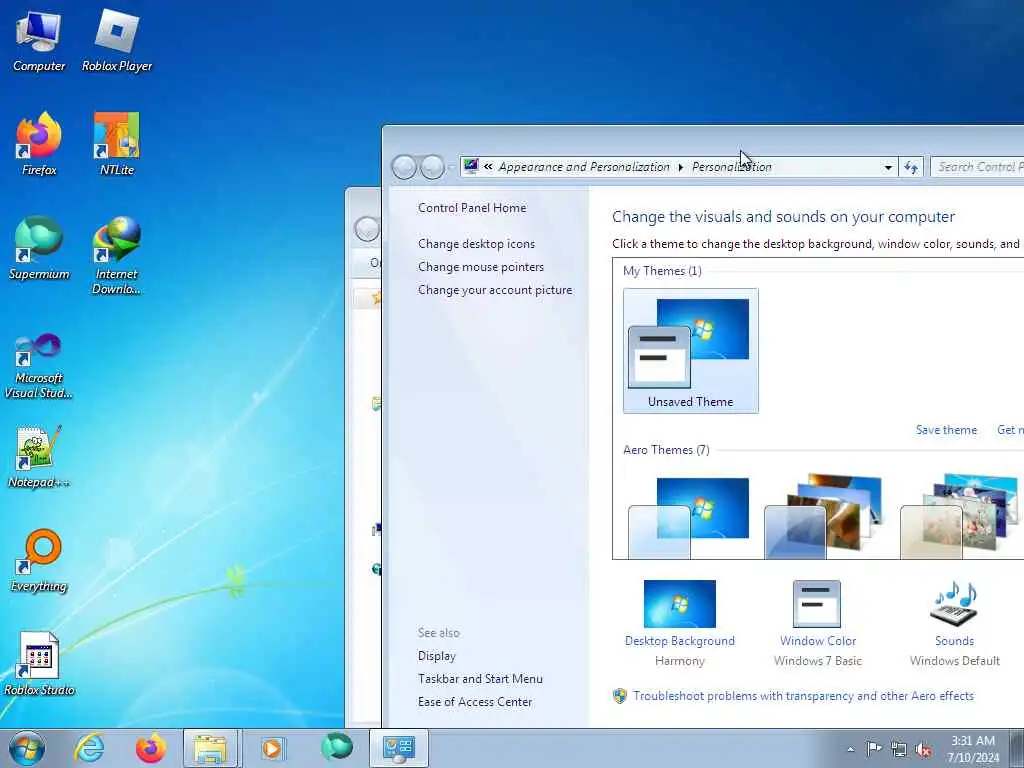Open the Start menu orb
This screenshot has width=1024, height=768.
pos(27,748)
